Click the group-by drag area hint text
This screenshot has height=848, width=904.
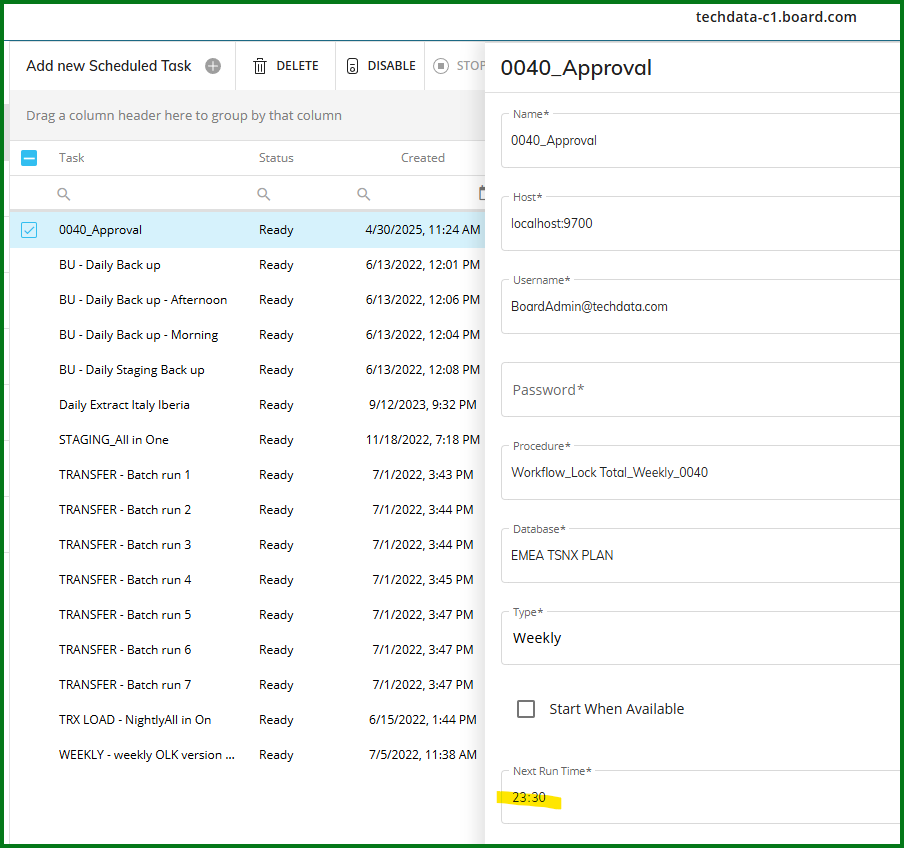(x=184, y=116)
